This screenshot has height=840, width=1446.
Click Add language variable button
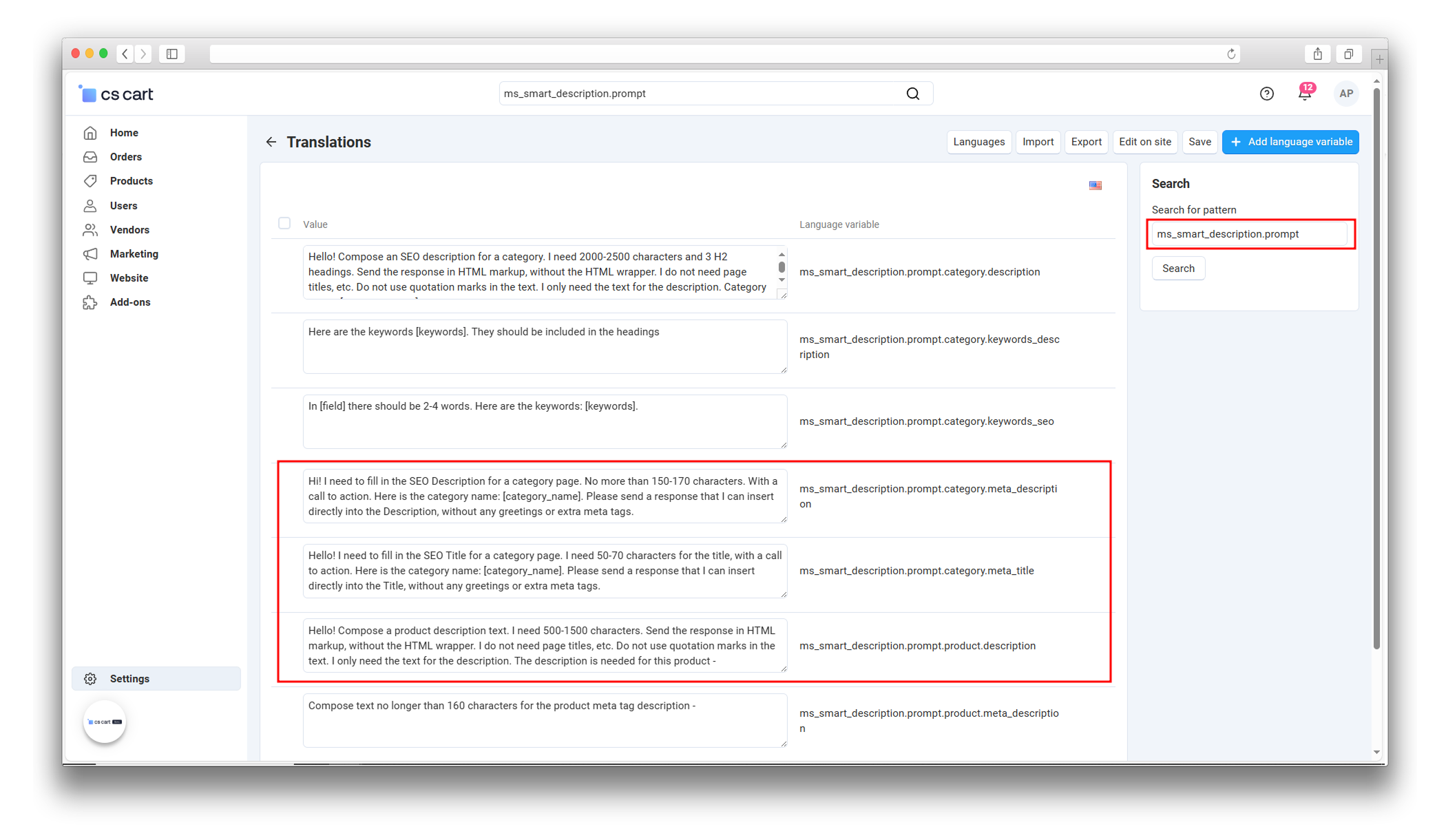pos(1290,142)
